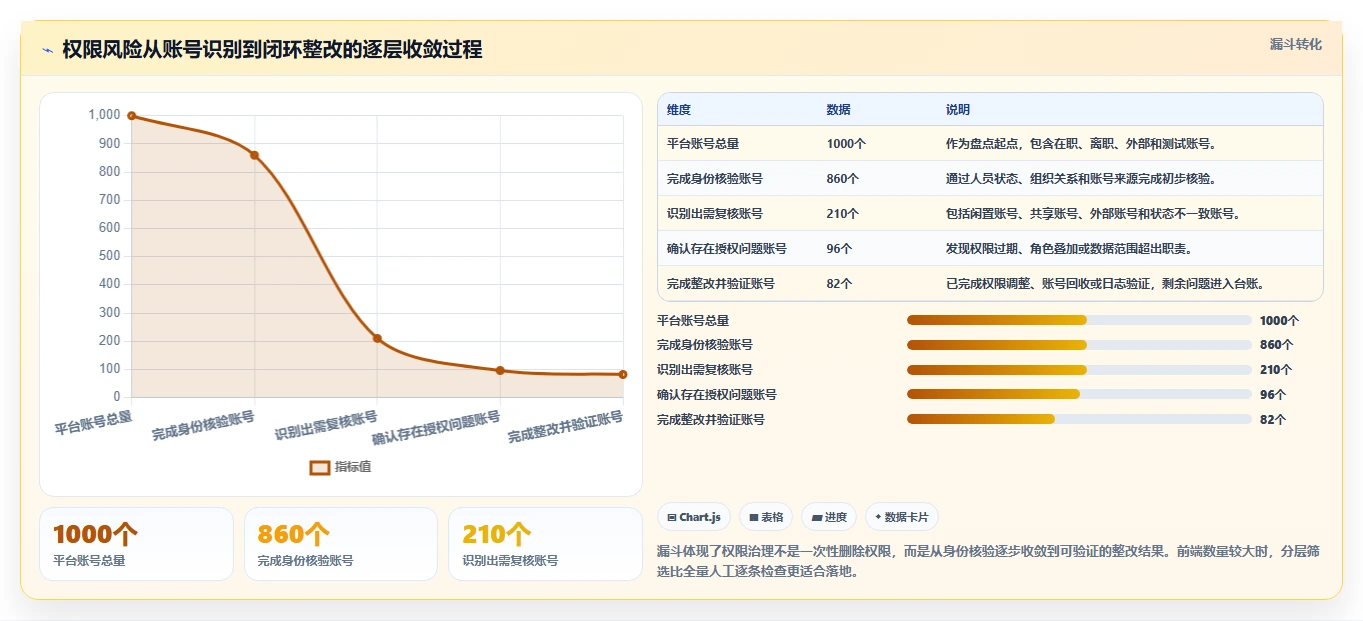Click the 860个 table cell

(x=843, y=179)
